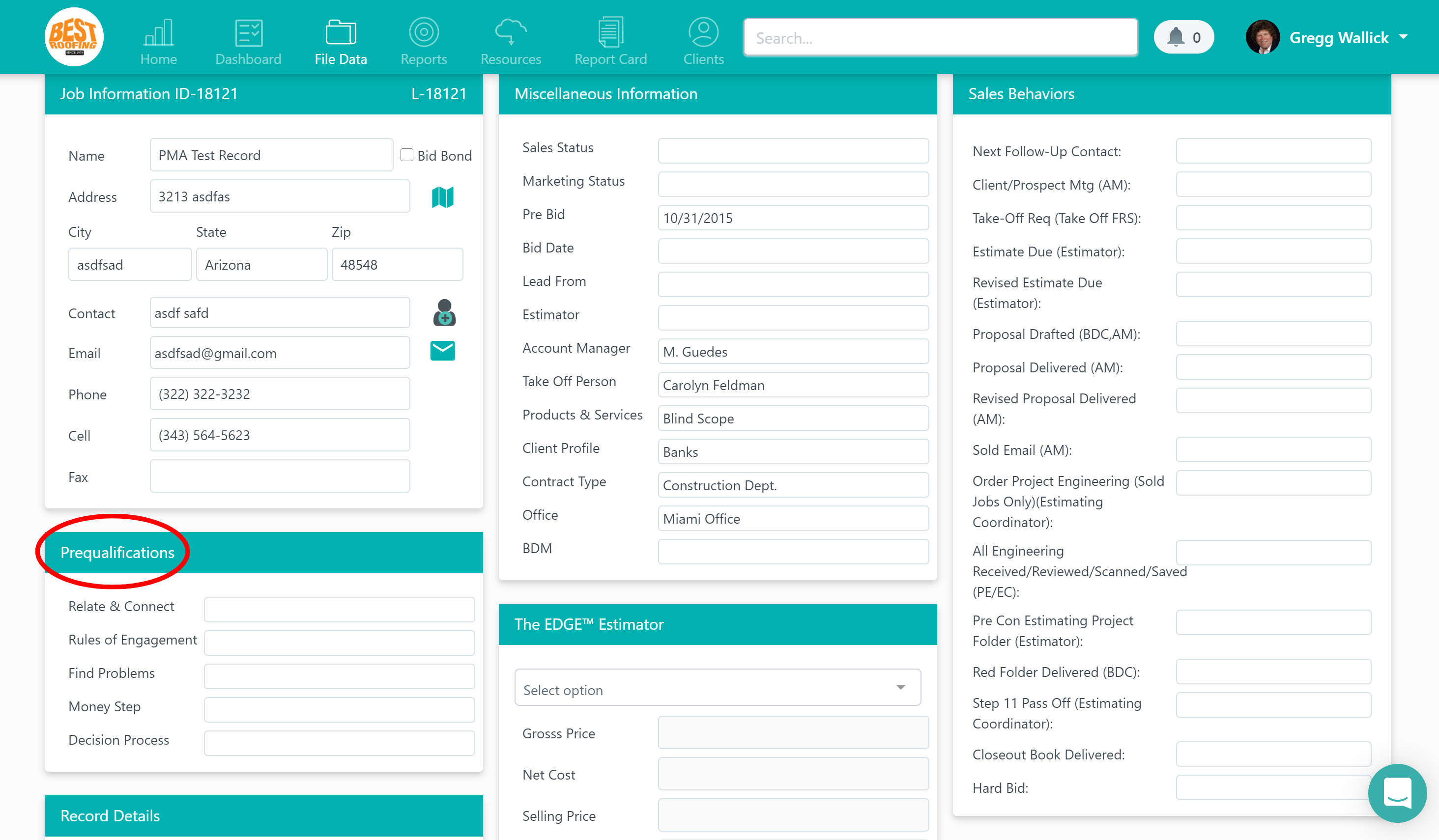The width and height of the screenshot is (1439, 840).
Task: Click the envelope email icon
Action: 442,350
